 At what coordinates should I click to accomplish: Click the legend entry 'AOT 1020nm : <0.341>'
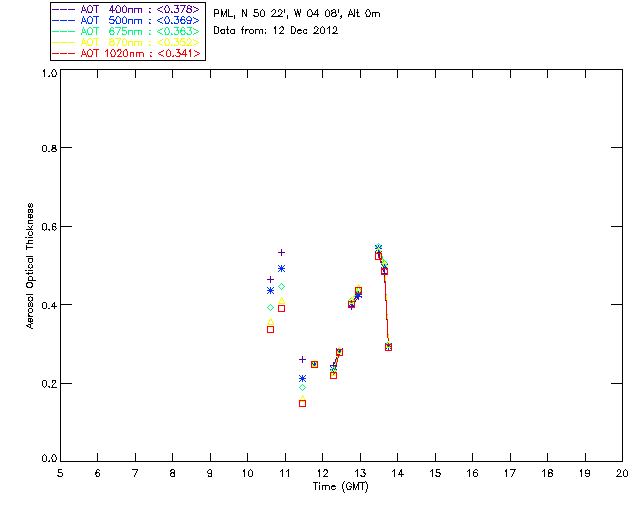126,53
